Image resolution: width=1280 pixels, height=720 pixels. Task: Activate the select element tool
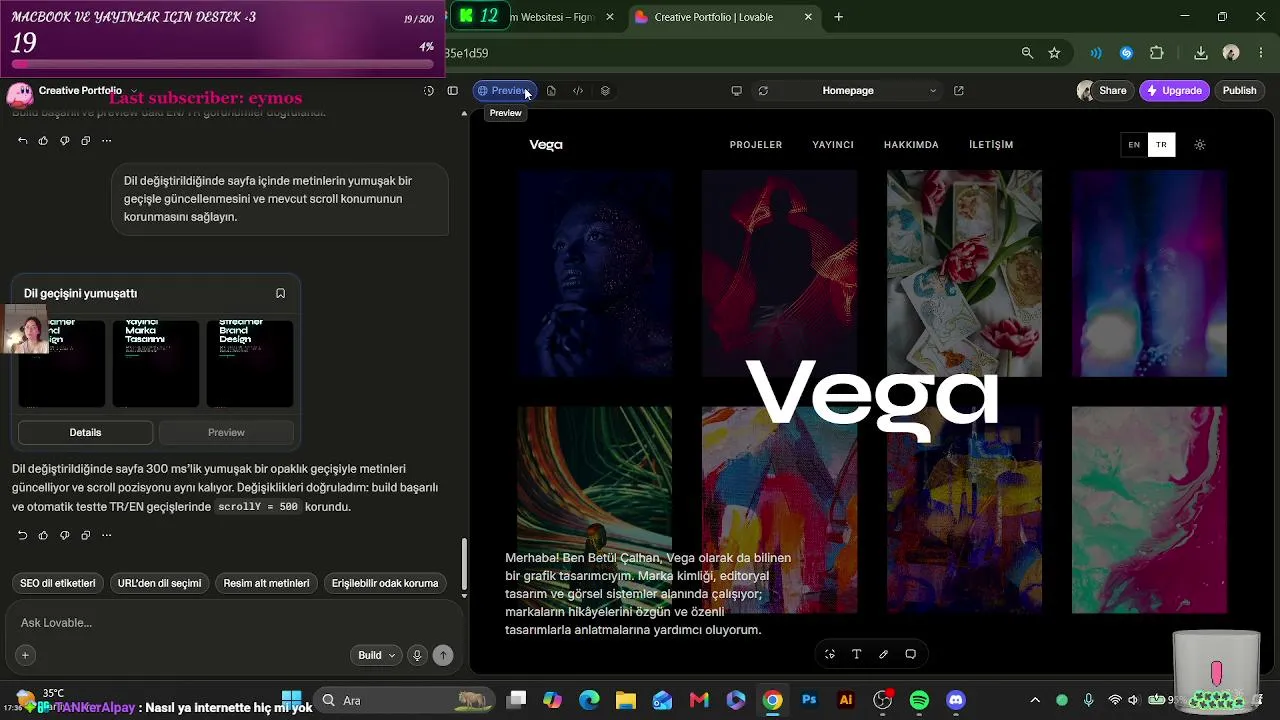830,654
